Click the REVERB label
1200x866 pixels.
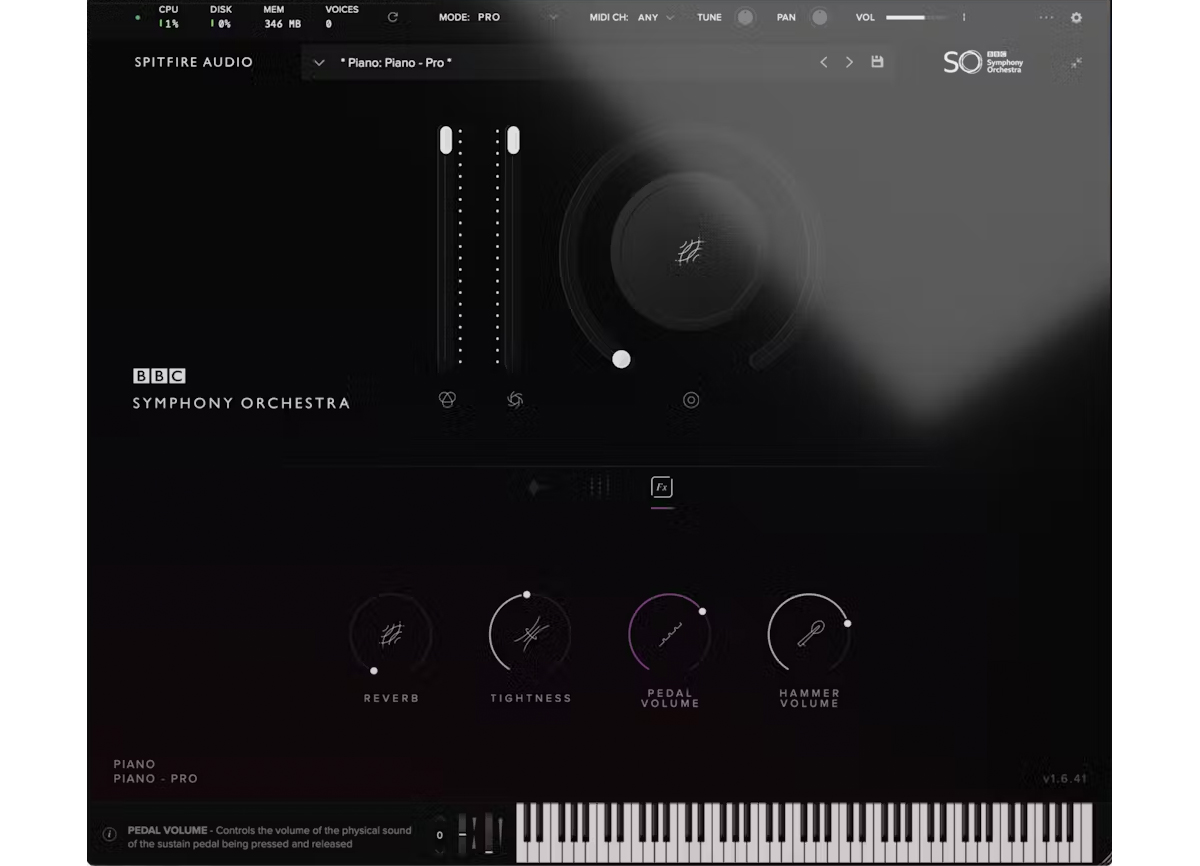[x=391, y=698]
